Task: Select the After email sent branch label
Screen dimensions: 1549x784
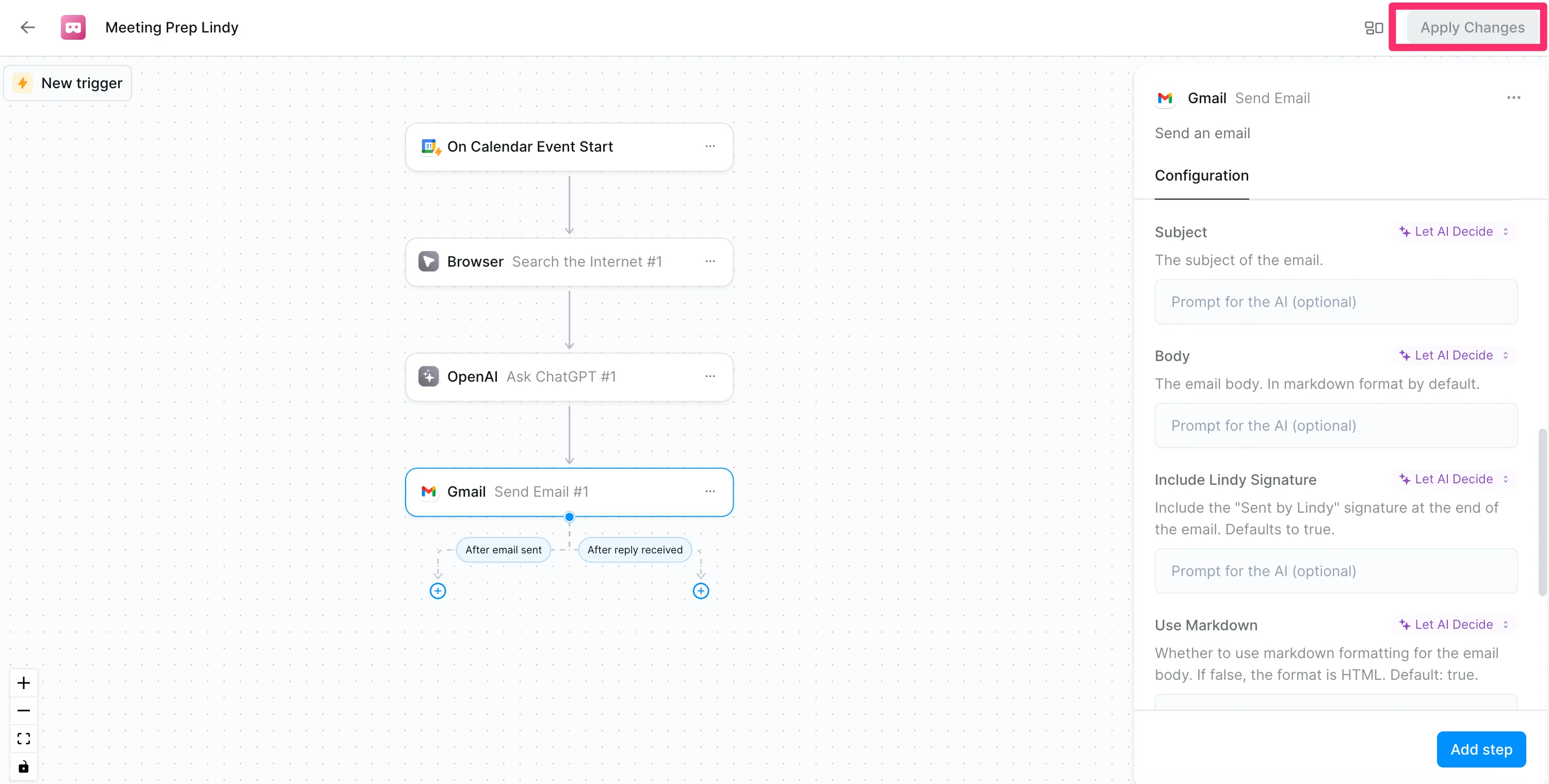Action: [x=503, y=549]
